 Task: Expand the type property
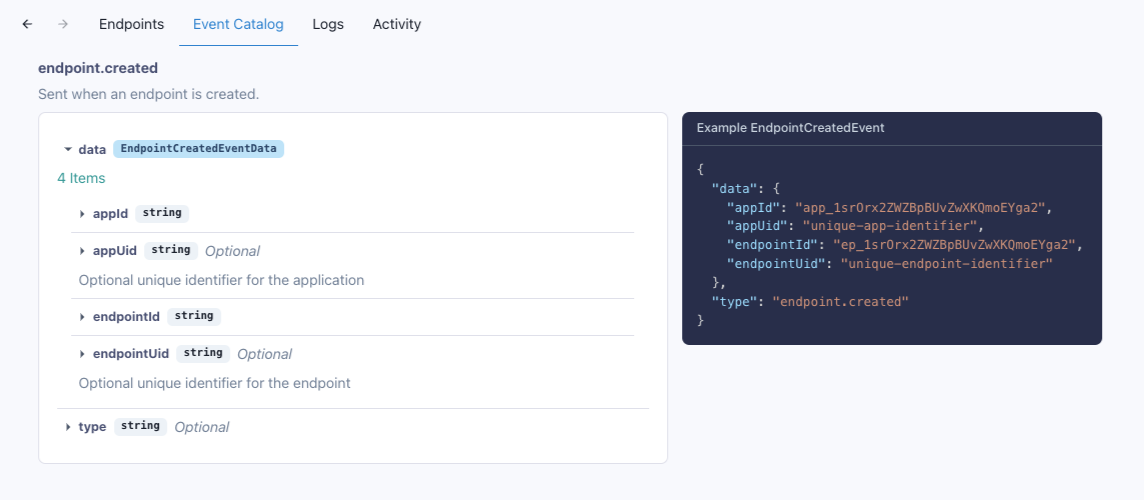(x=68, y=427)
